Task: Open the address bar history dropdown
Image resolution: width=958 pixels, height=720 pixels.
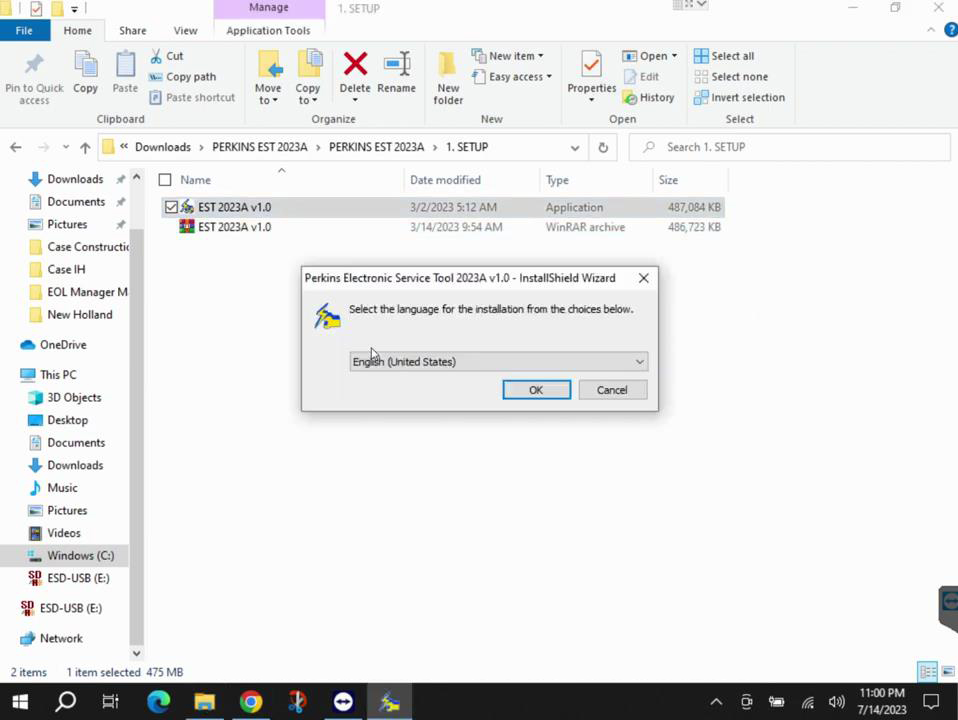Action: pos(575,147)
